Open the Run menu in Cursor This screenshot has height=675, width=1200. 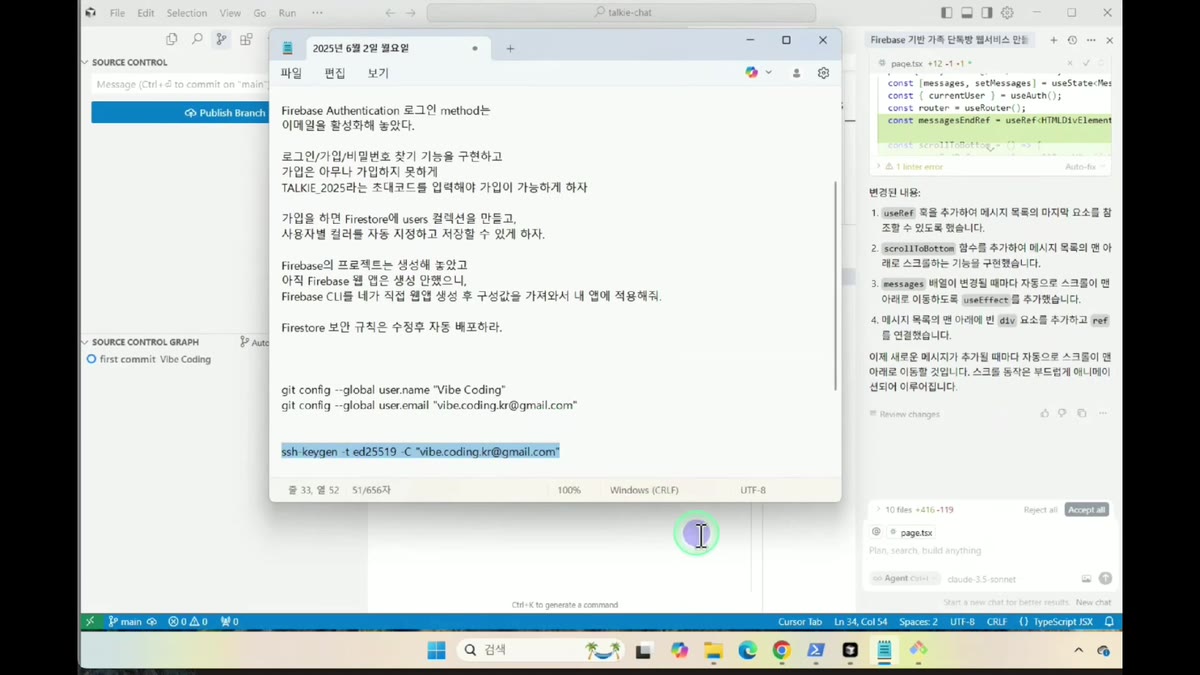tap(287, 13)
